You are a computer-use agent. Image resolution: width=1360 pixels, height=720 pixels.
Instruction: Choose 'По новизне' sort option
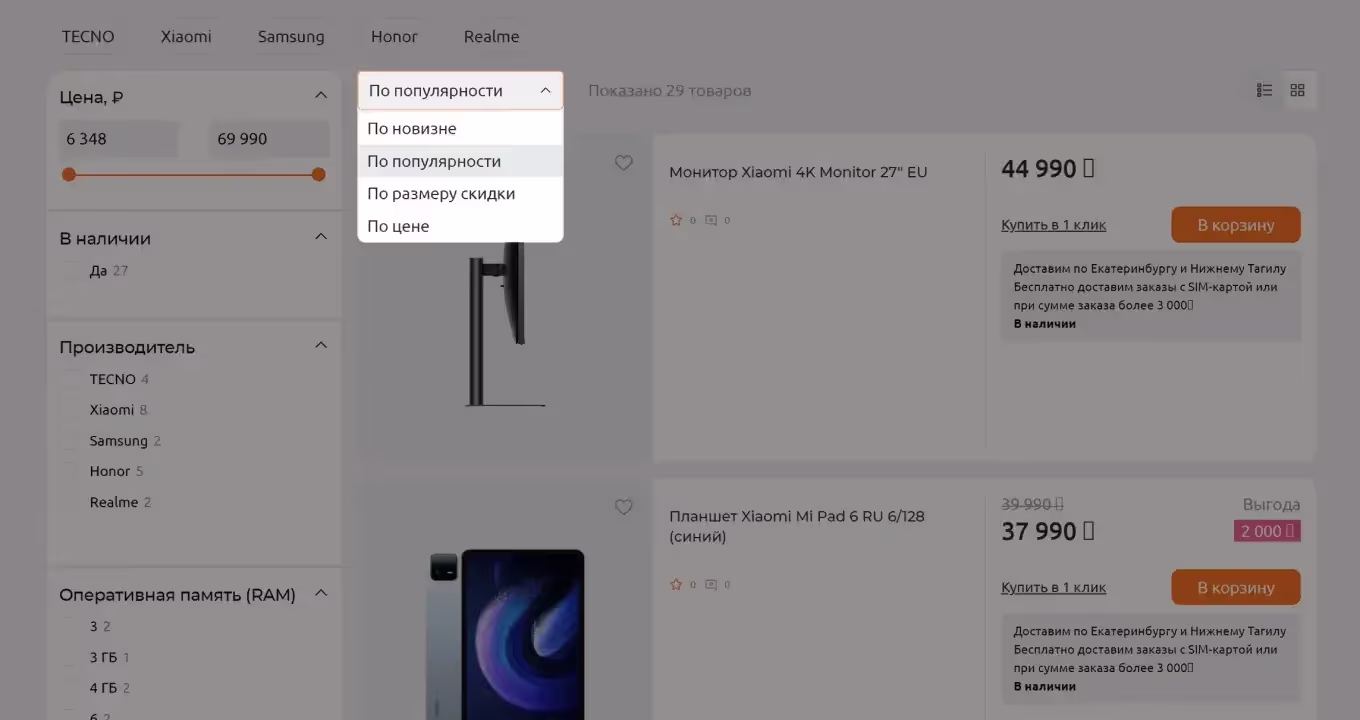coord(411,129)
